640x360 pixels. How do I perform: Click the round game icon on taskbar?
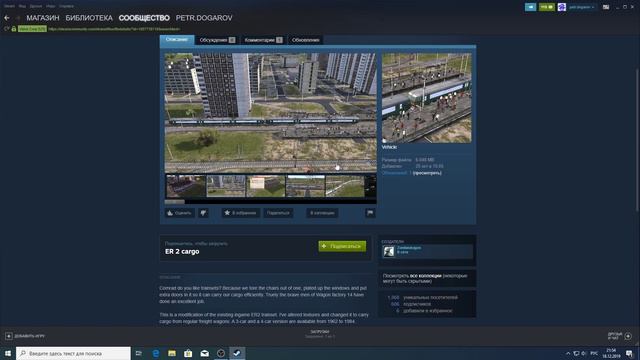221,353
